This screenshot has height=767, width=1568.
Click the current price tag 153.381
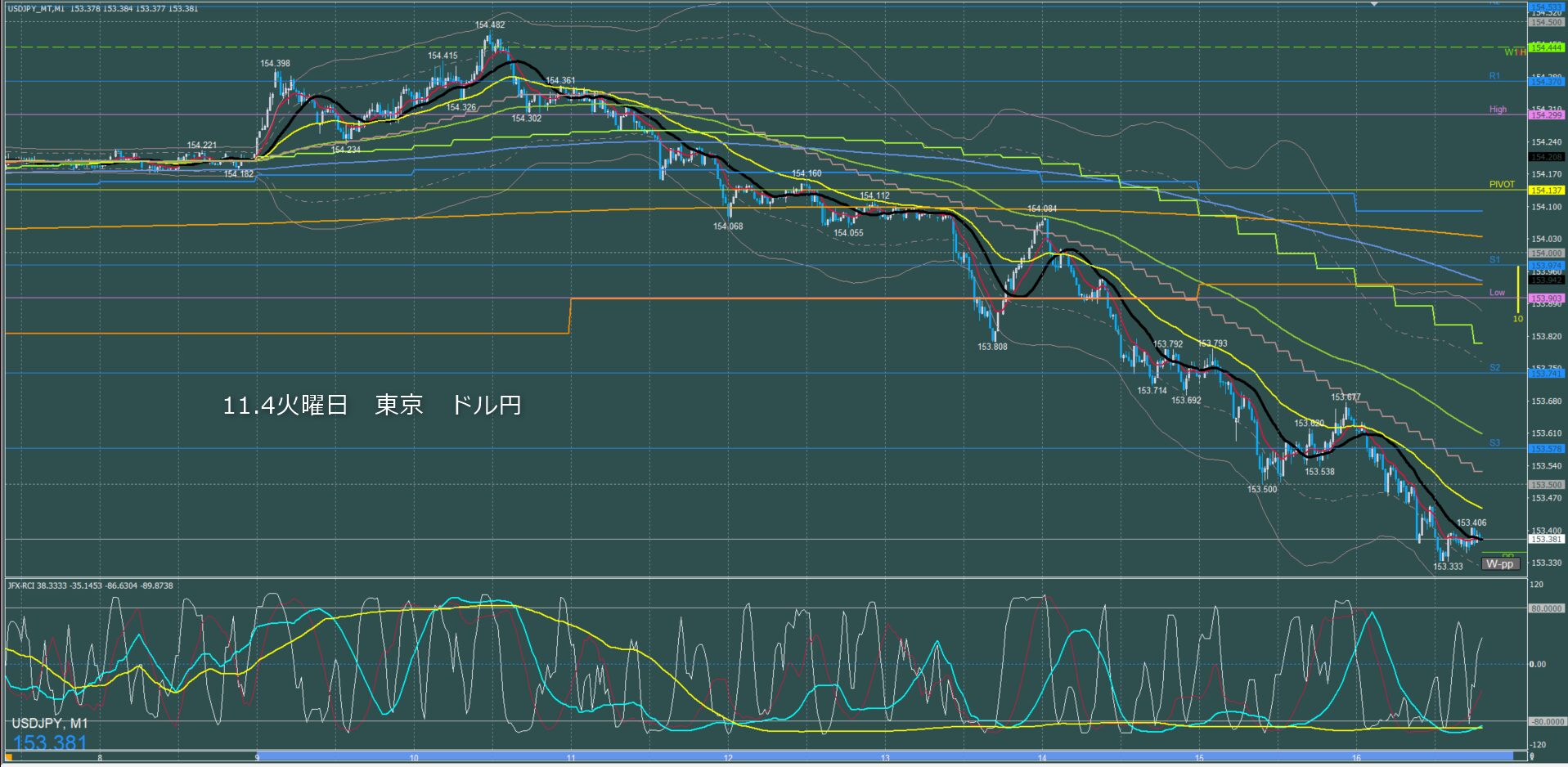(x=1546, y=540)
